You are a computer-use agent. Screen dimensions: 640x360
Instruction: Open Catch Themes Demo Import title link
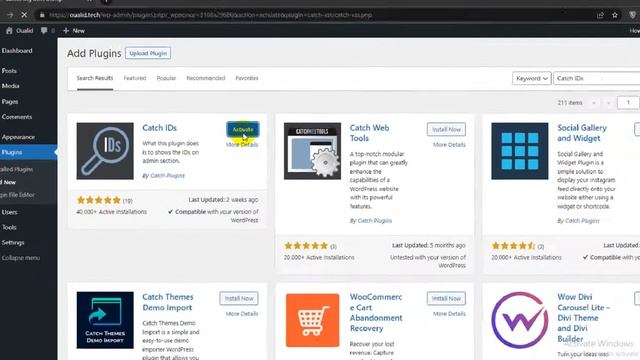tap(168, 302)
